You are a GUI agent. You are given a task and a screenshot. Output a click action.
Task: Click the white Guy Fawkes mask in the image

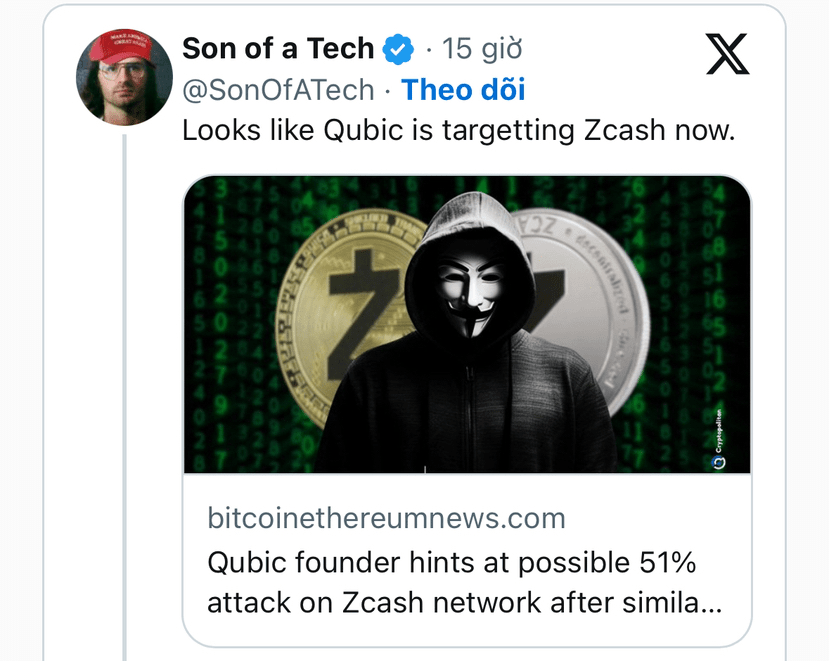pyautogui.click(x=471, y=294)
